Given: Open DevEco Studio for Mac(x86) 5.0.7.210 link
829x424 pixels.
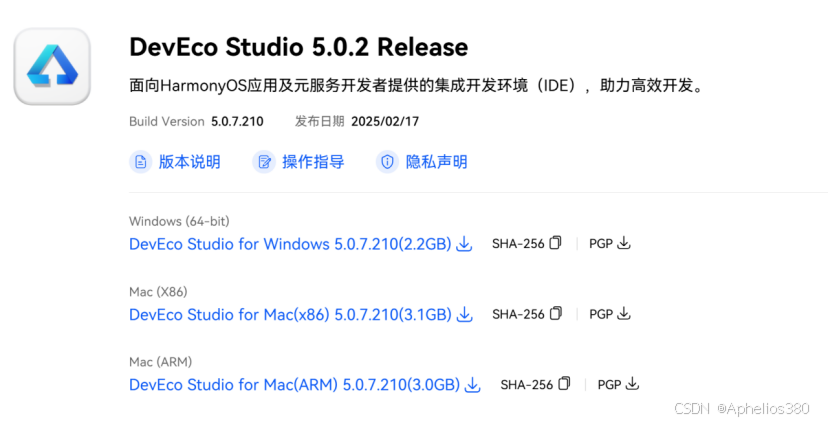Looking at the screenshot, I should click(x=290, y=315).
